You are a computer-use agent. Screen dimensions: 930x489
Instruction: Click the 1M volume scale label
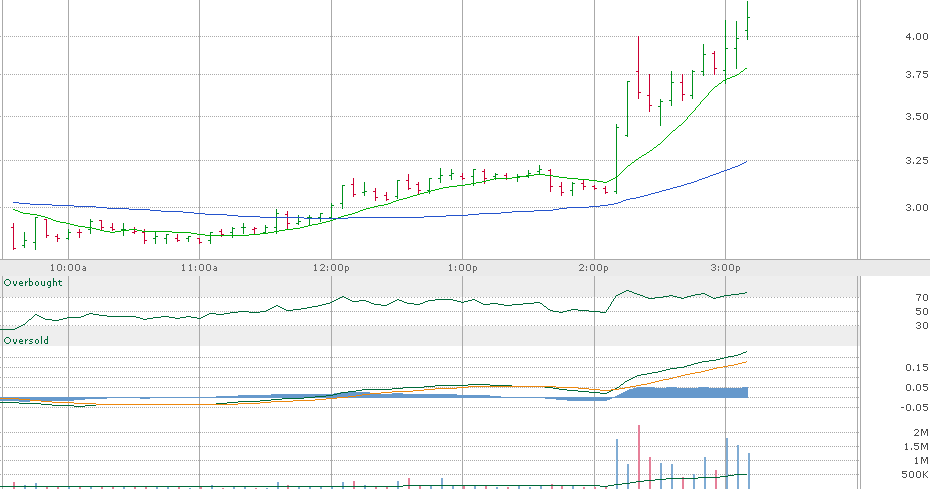pos(921,461)
